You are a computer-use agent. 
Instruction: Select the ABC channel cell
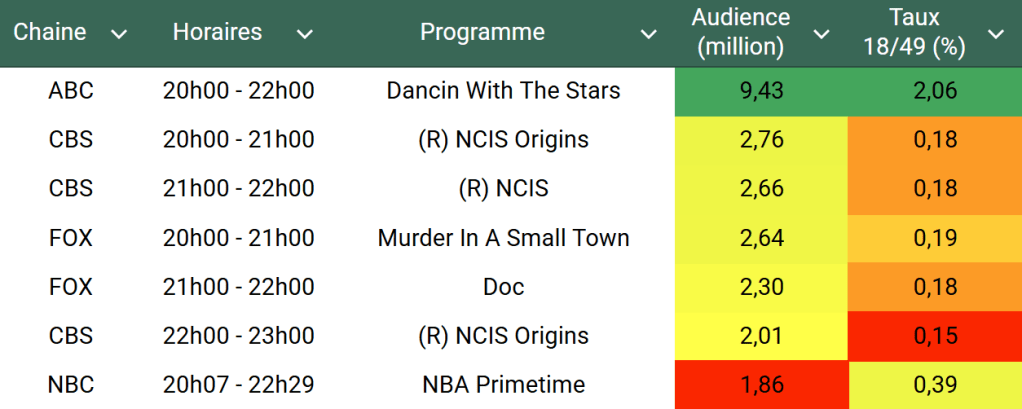(x=71, y=91)
